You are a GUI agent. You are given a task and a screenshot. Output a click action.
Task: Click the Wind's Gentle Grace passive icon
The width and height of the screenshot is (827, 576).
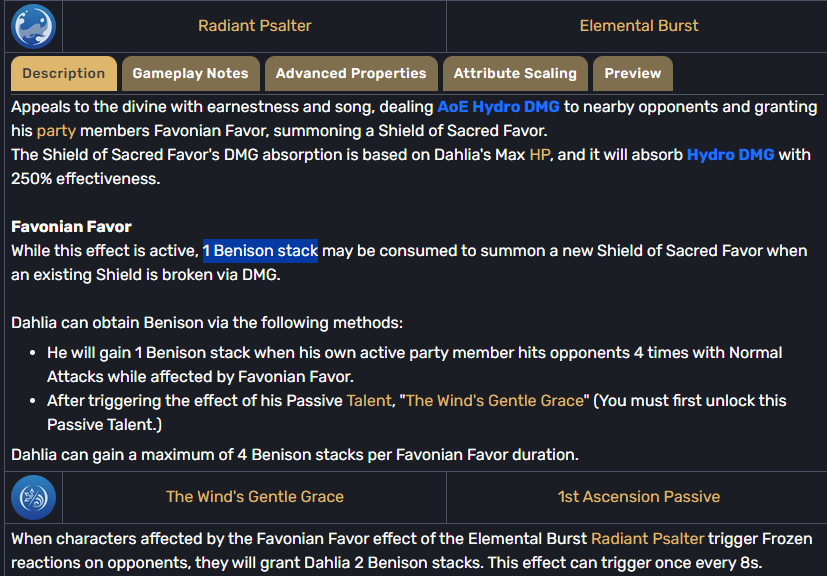[33, 497]
